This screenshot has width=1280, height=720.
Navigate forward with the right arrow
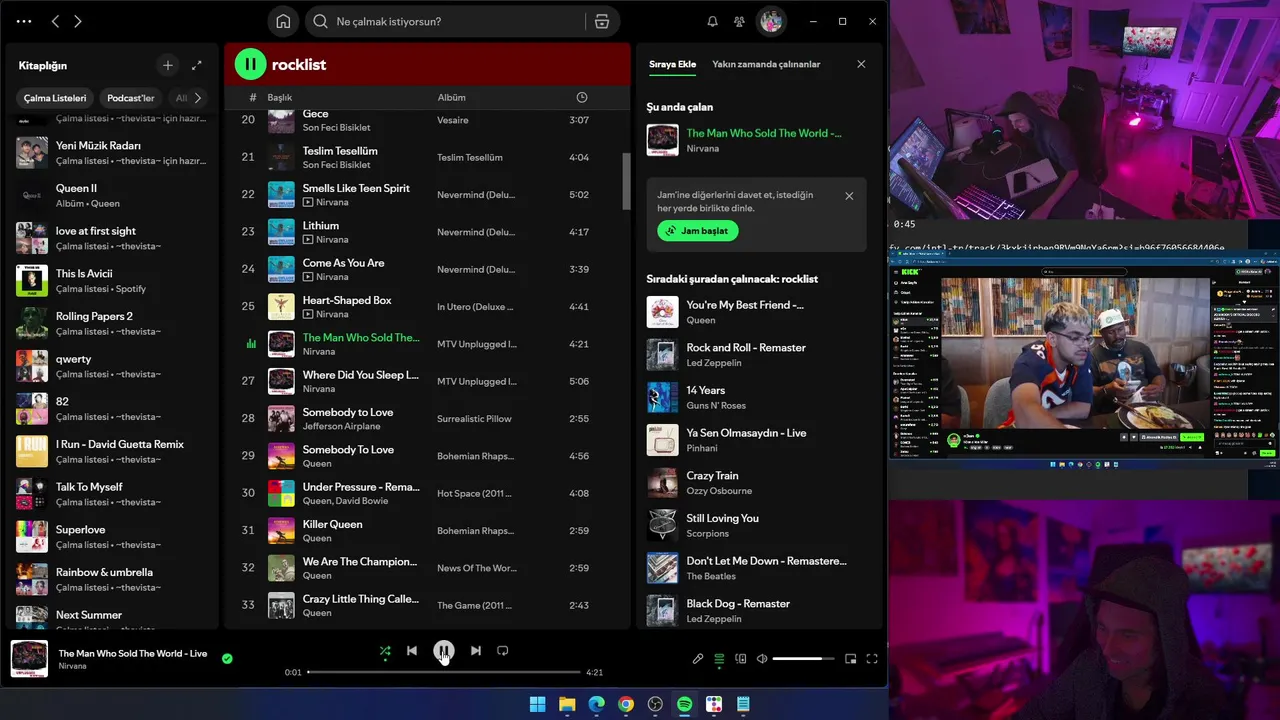click(x=78, y=21)
